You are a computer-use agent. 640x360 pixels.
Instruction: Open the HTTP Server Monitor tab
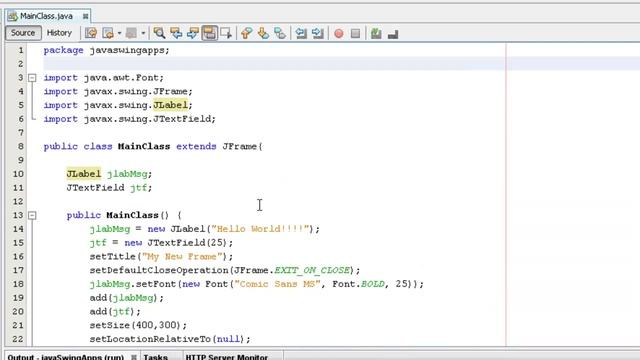coord(227,356)
